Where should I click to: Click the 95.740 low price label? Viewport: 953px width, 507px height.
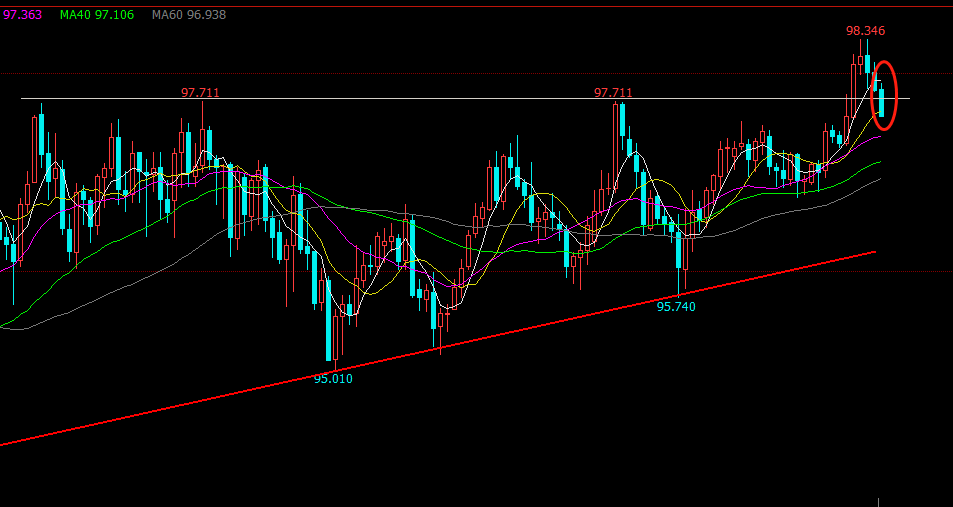point(675,307)
